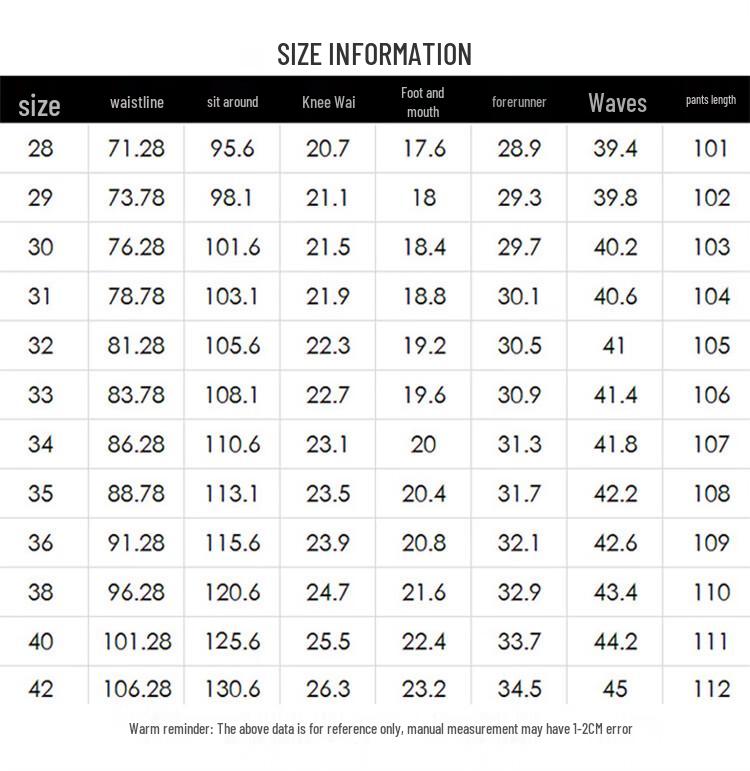750x771 pixels.
Task: Select the forerunner value 31.7
Action: coord(519,492)
